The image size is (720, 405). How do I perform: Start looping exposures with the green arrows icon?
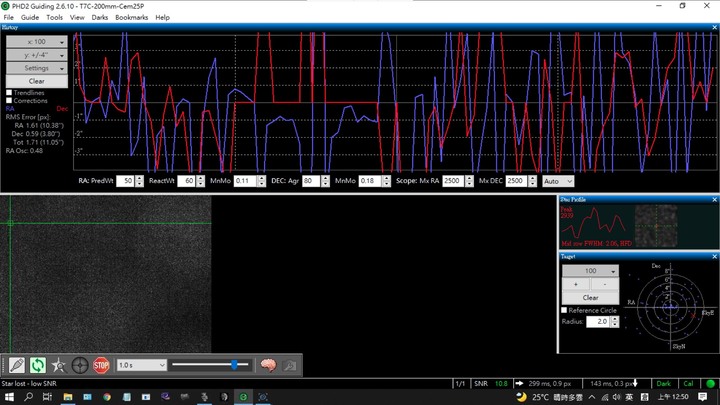click(x=38, y=366)
